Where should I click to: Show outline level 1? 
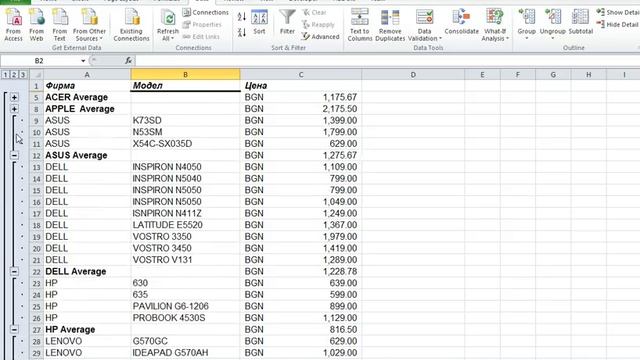pos(5,75)
